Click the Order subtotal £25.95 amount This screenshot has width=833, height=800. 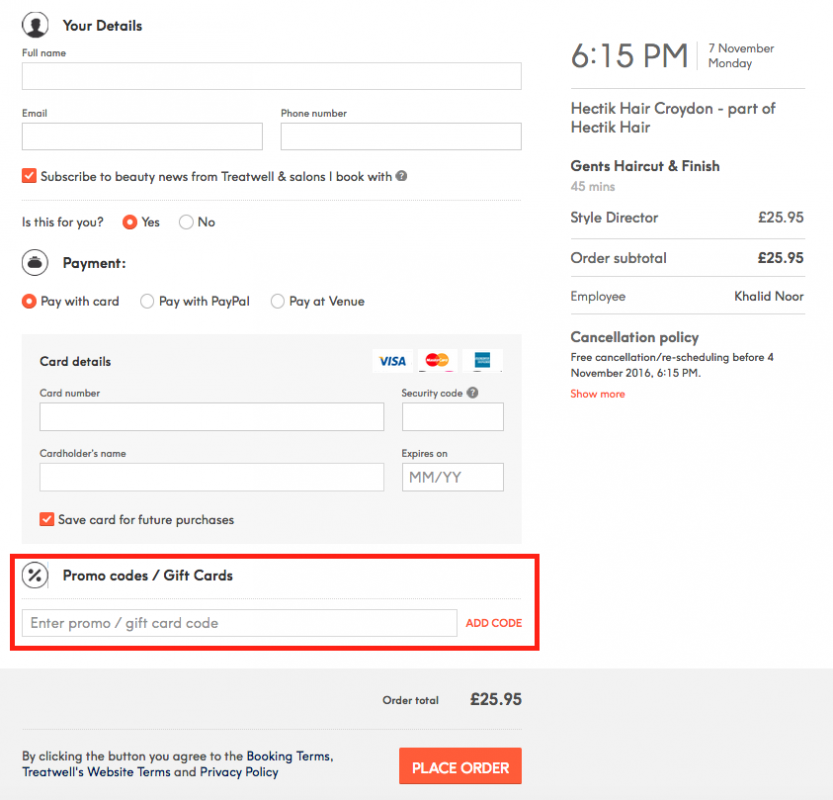[x=780, y=258]
